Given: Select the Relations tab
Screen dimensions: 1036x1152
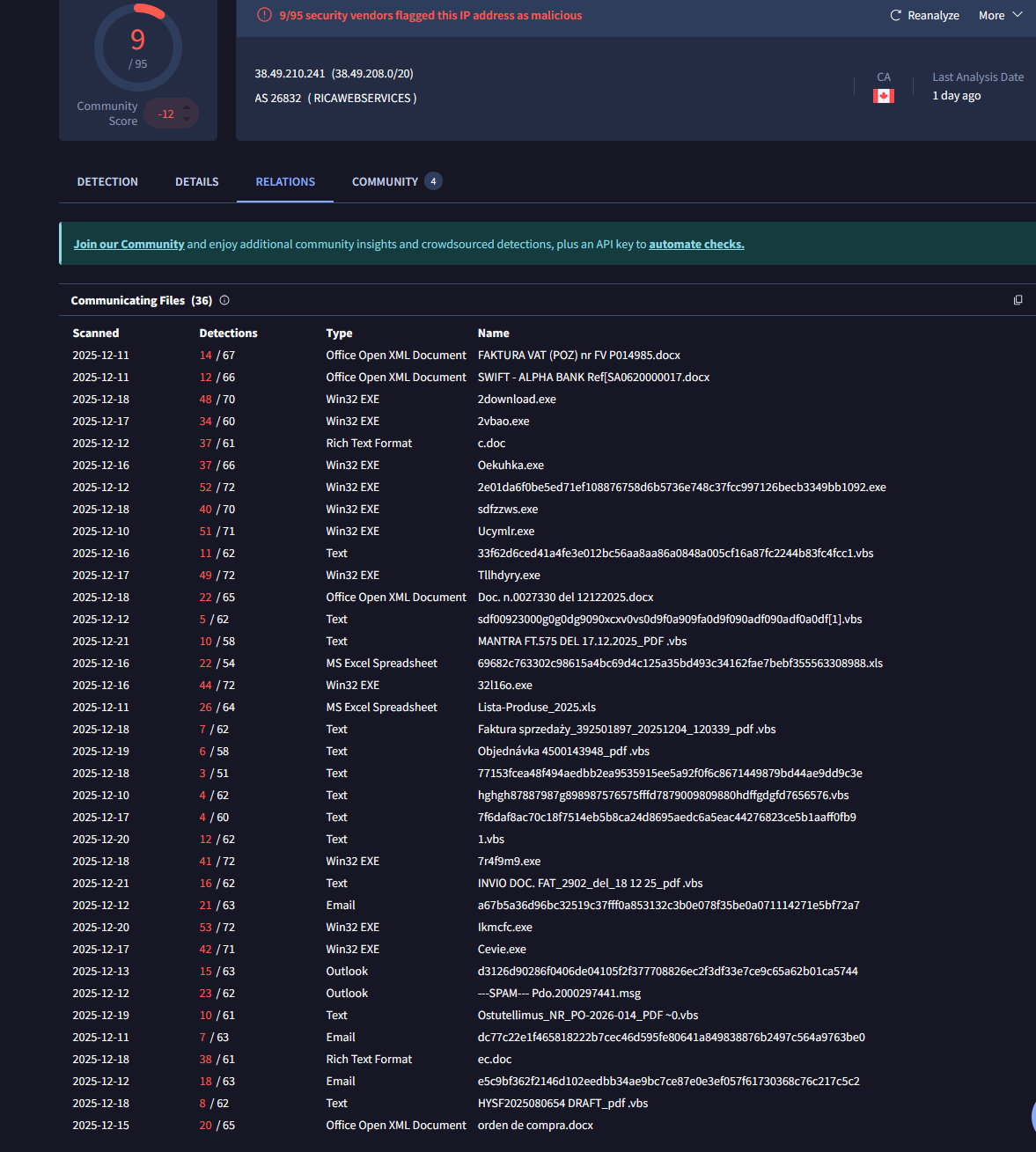Looking at the screenshot, I should pos(285,182).
